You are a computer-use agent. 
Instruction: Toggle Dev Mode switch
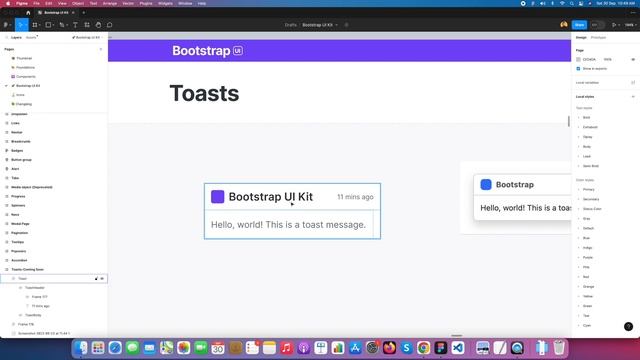597,25
